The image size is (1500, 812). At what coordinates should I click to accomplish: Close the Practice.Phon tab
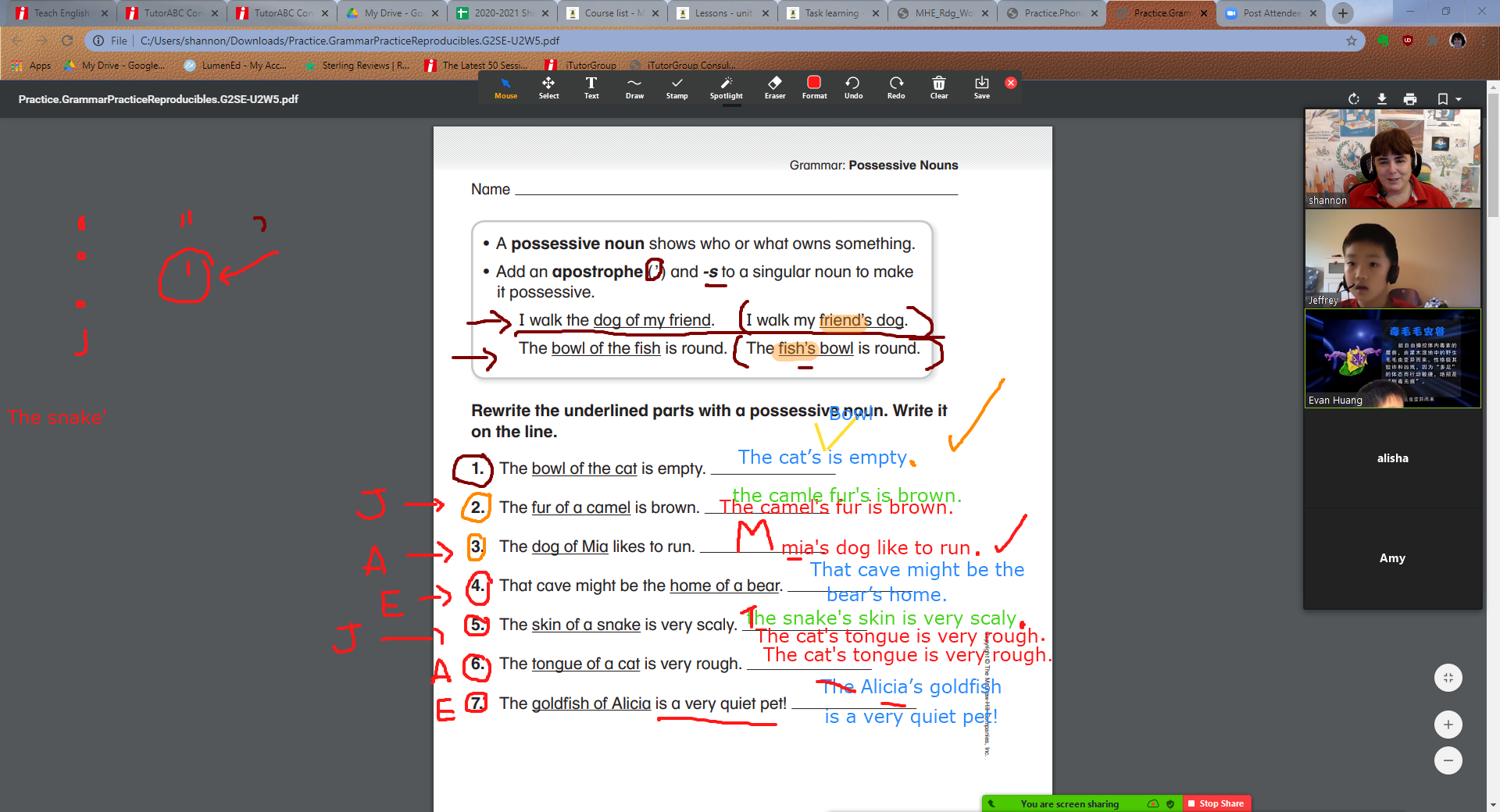click(x=1095, y=13)
